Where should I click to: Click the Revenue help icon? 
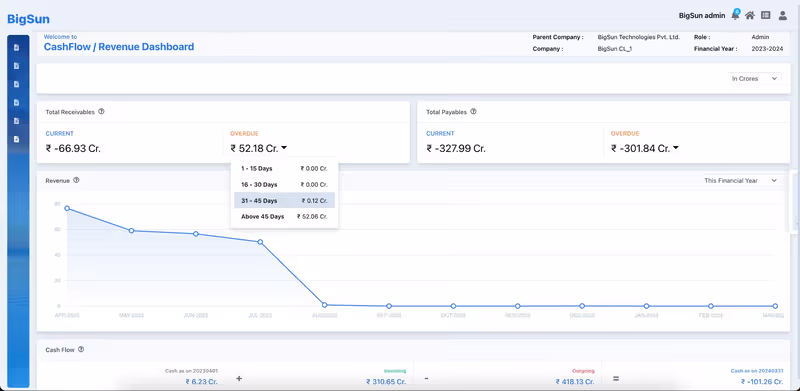(77, 180)
